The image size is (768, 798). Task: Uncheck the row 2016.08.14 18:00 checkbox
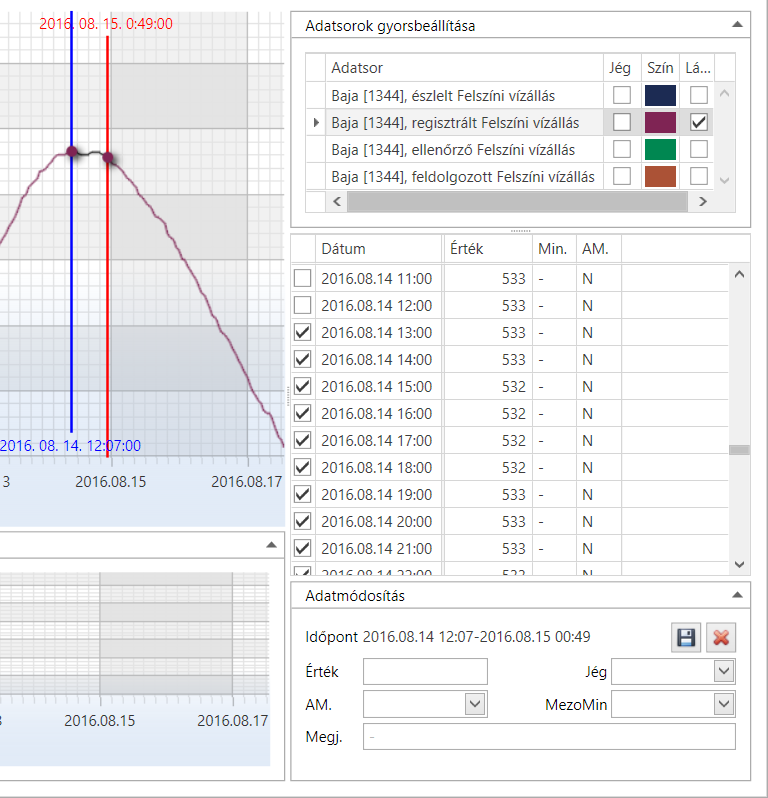coord(302,467)
